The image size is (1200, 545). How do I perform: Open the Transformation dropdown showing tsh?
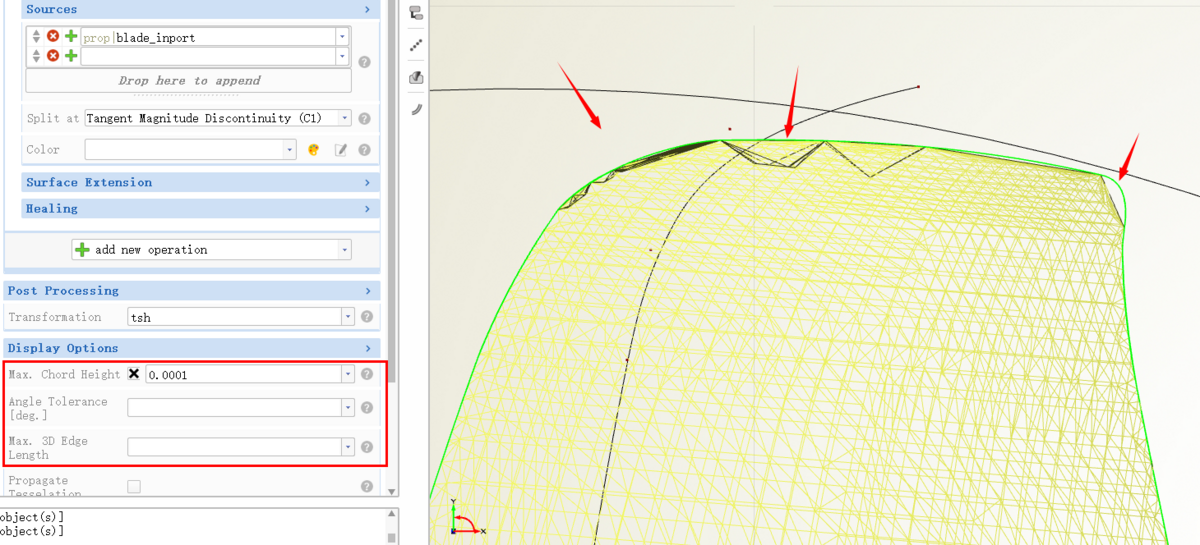pos(347,317)
